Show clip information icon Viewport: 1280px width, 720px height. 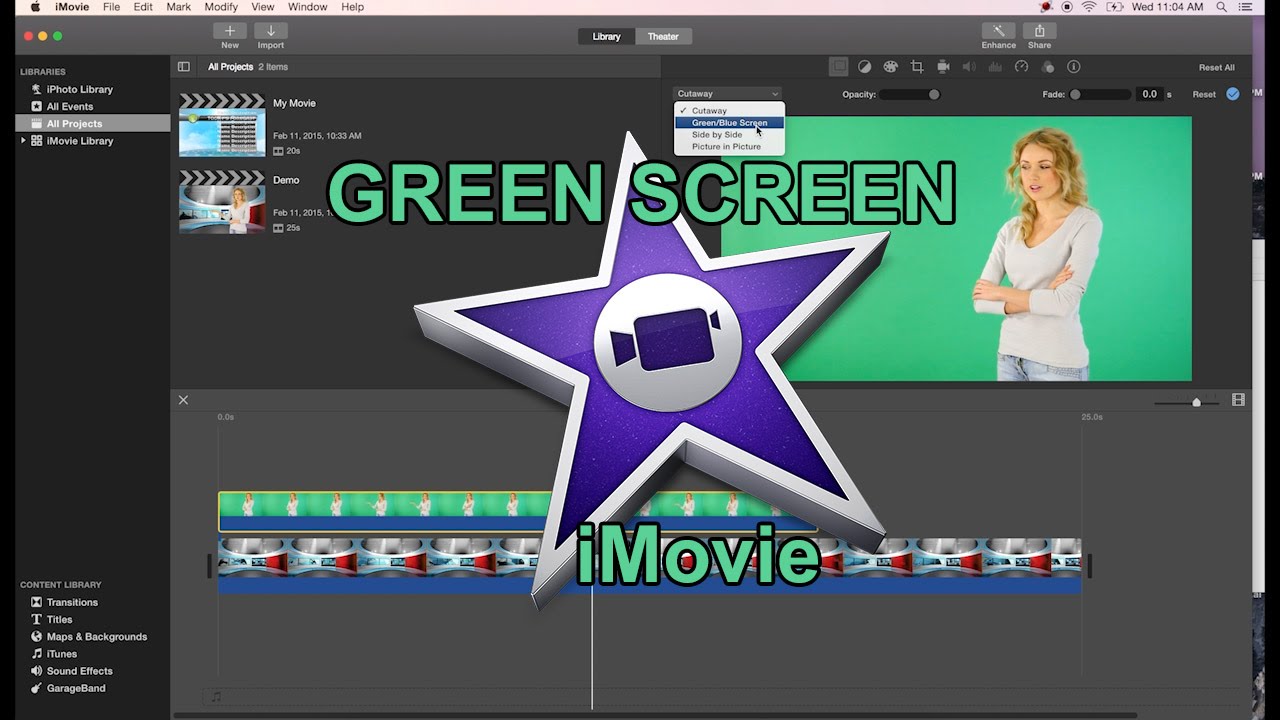pos(1074,67)
